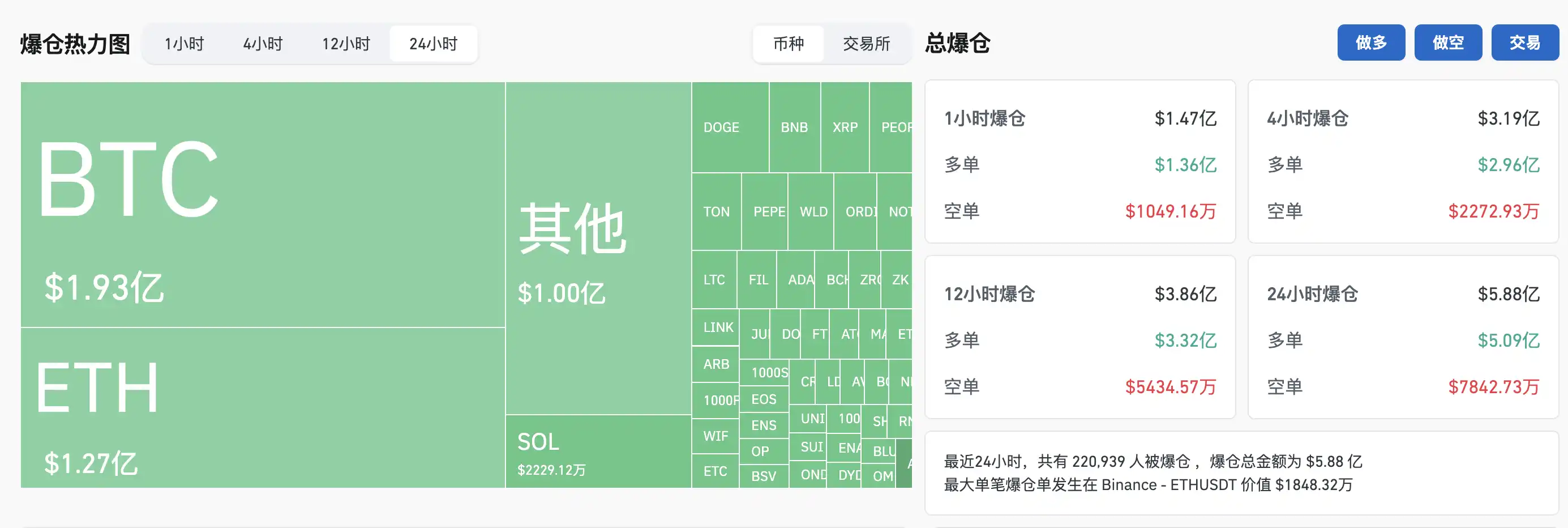1568x528 pixels.
Task: Choose the 12小时 time range
Action: pos(346,44)
